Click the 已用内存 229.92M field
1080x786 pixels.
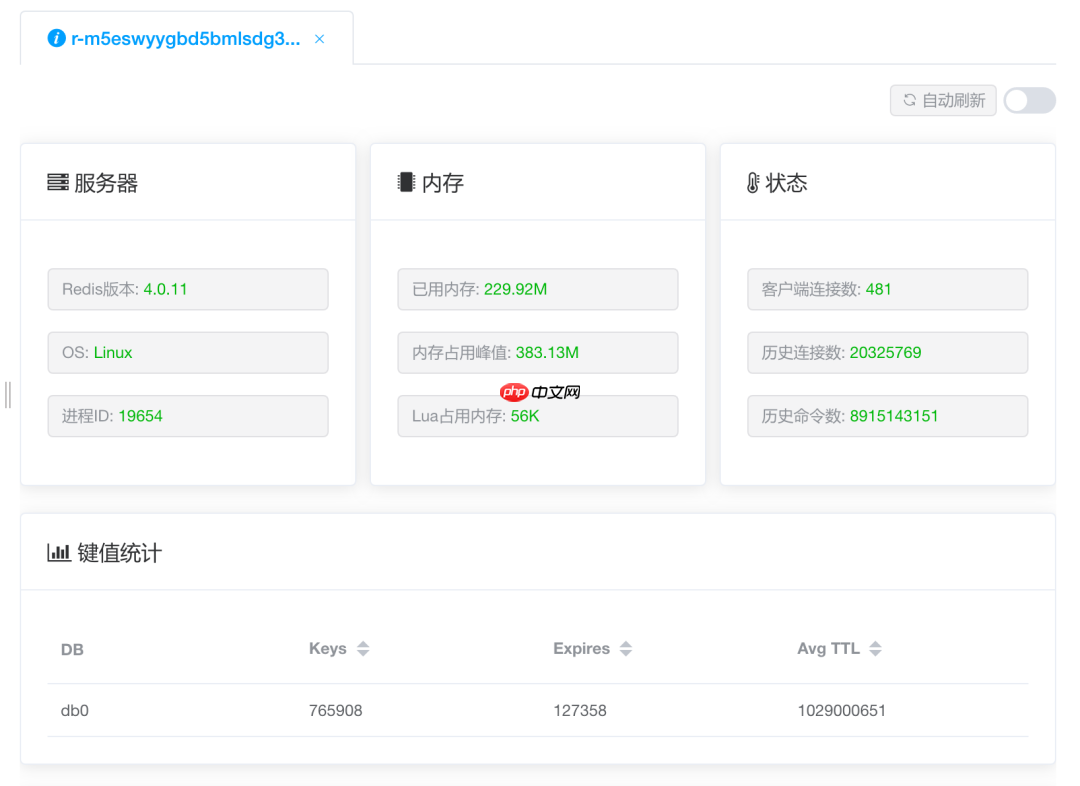[538, 289]
